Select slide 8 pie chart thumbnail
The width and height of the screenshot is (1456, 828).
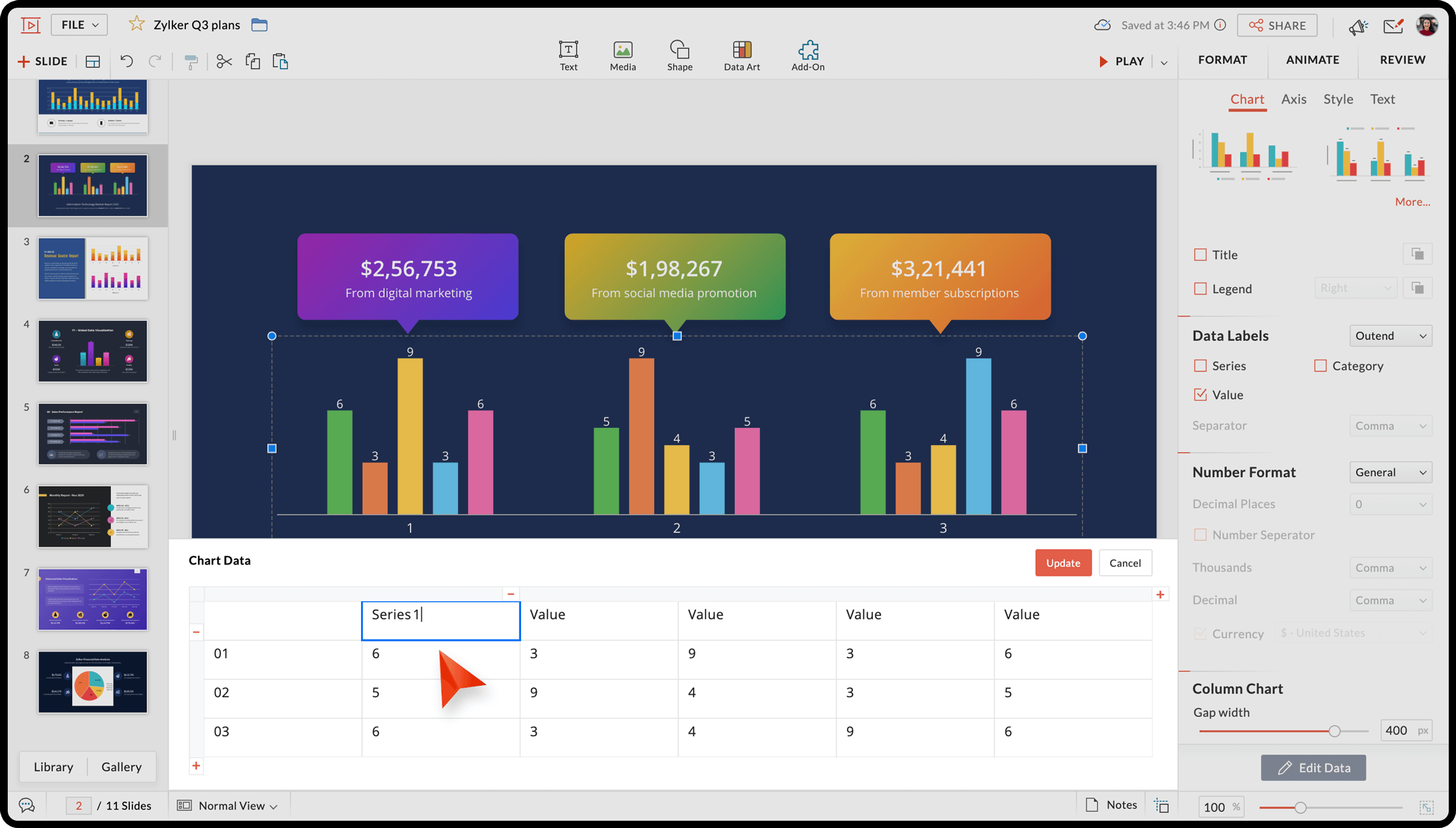pos(93,682)
